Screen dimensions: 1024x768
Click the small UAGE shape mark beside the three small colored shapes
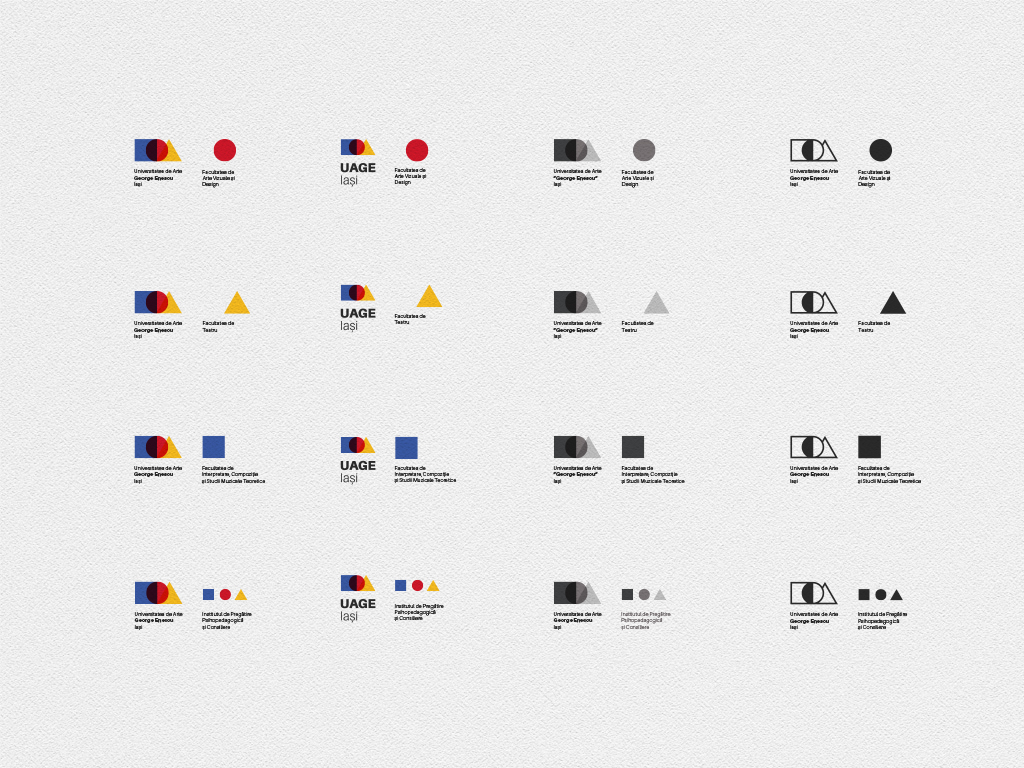pos(358,583)
